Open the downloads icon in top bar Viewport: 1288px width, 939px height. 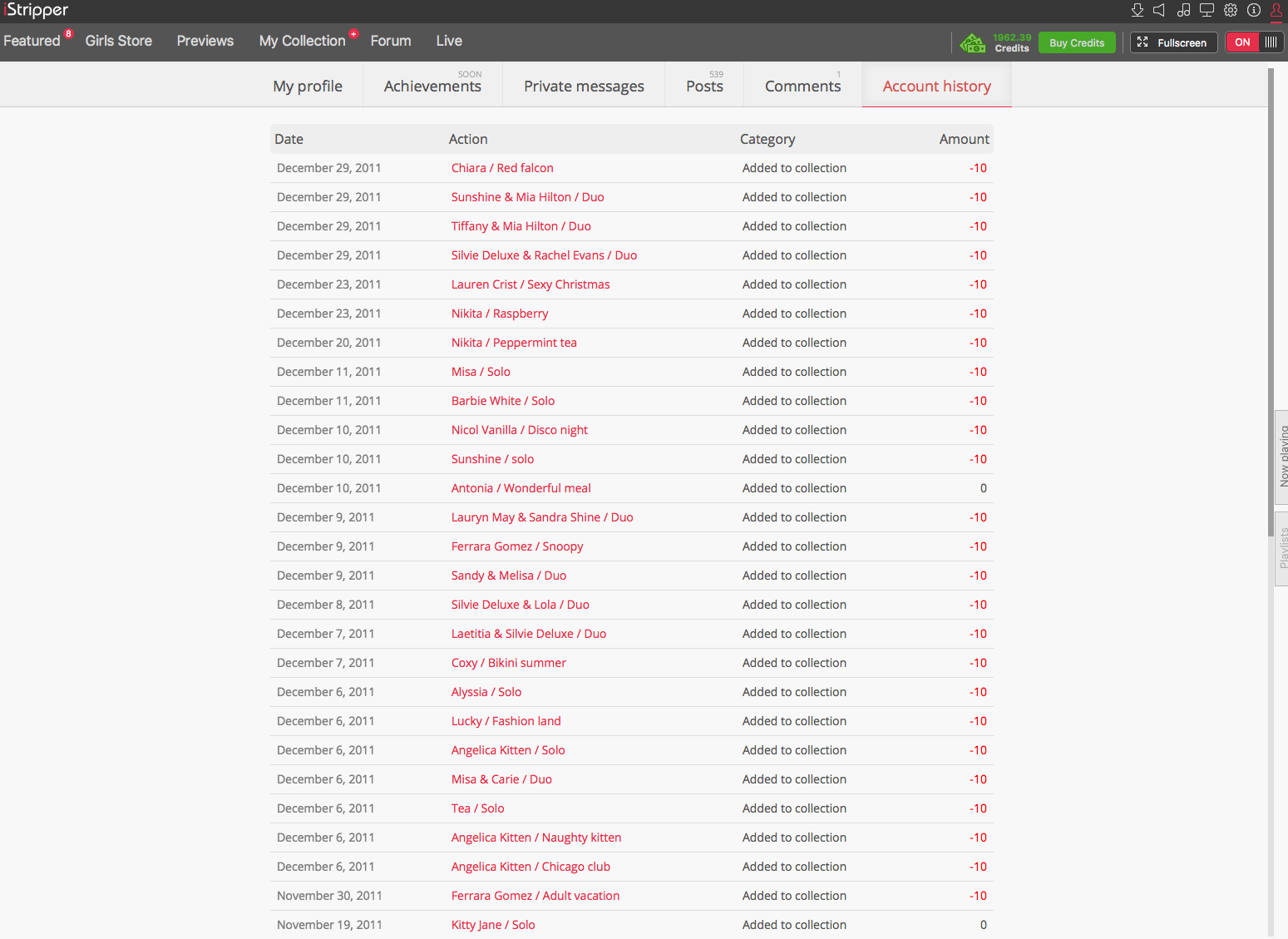coord(1137,10)
